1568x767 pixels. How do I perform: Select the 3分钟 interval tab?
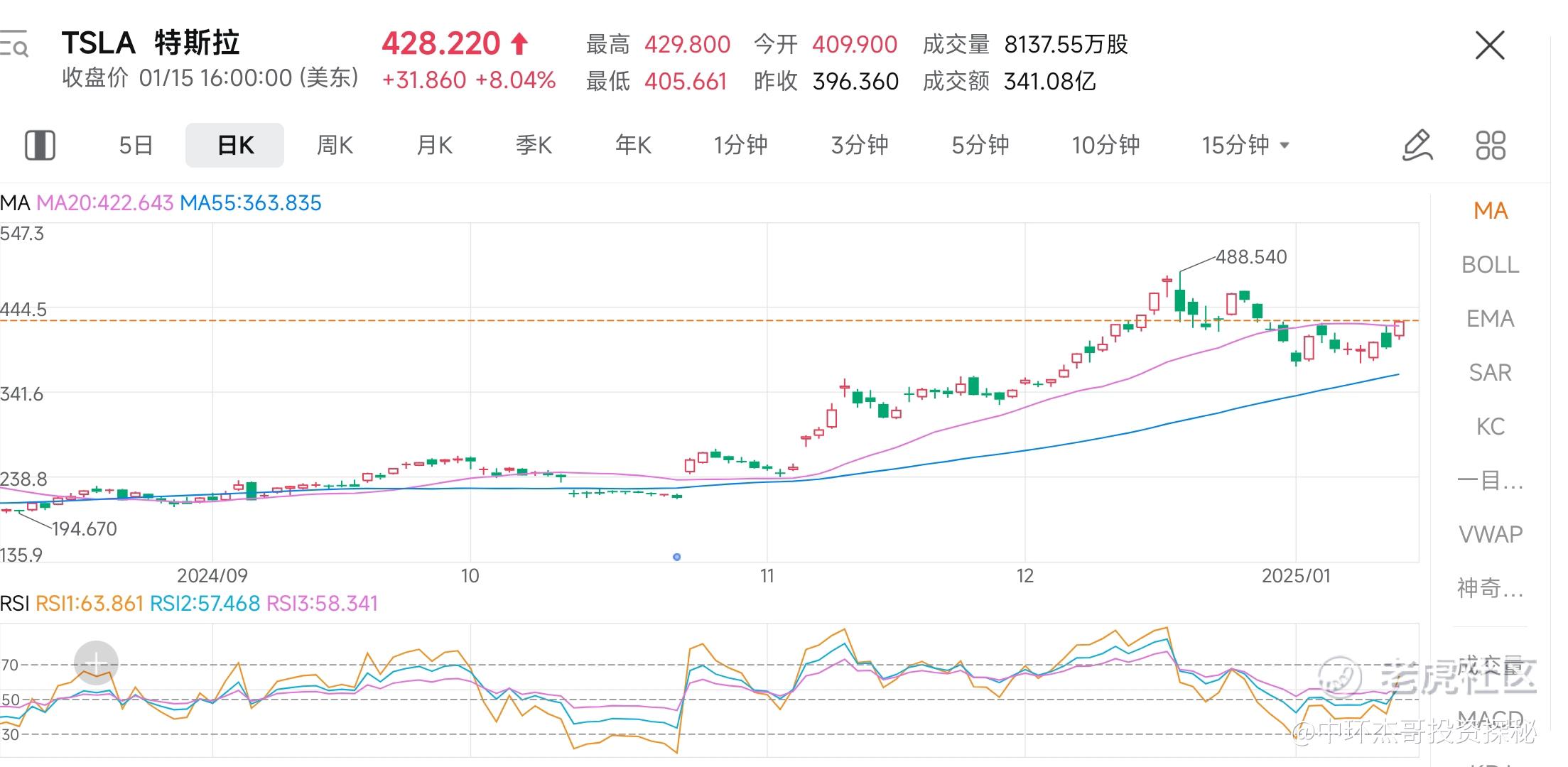pyautogui.click(x=860, y=145)
